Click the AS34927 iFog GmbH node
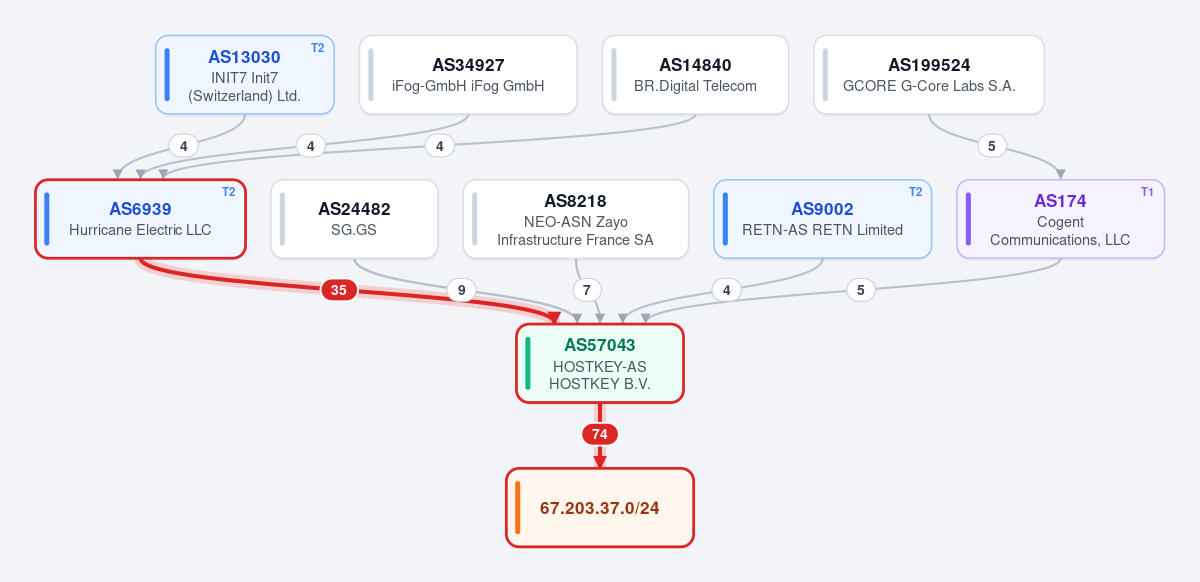The image size is (1200, 582). click(468, 75)
